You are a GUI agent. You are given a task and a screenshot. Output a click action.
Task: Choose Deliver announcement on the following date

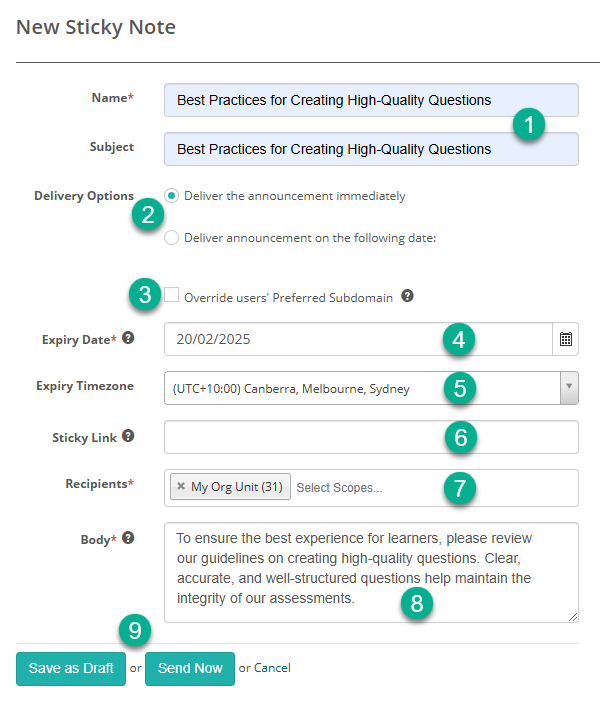tap(172, 237)
